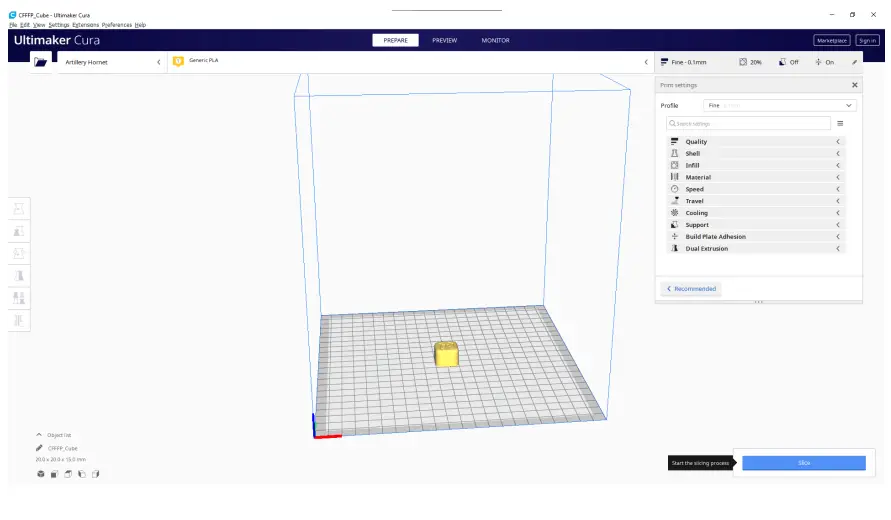This screenshot has width=891, height=520.
Task: Expand the Shell settings category
Action: coord(756,153)
